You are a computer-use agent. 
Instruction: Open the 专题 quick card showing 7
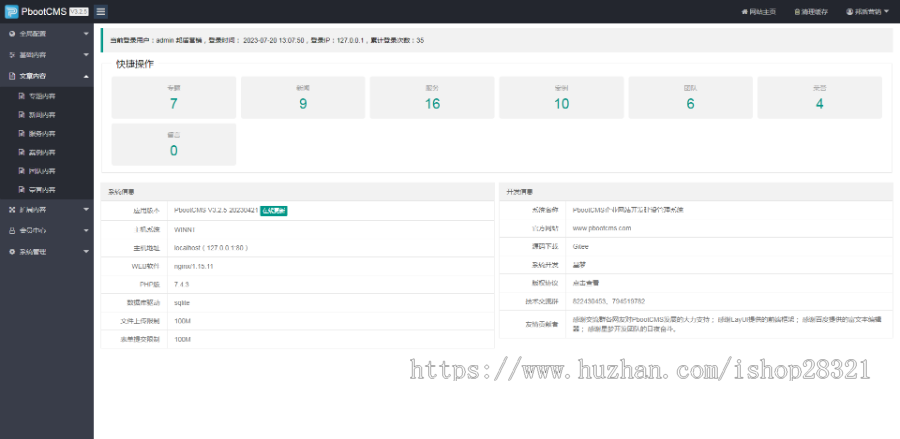(x=173, y=98)
